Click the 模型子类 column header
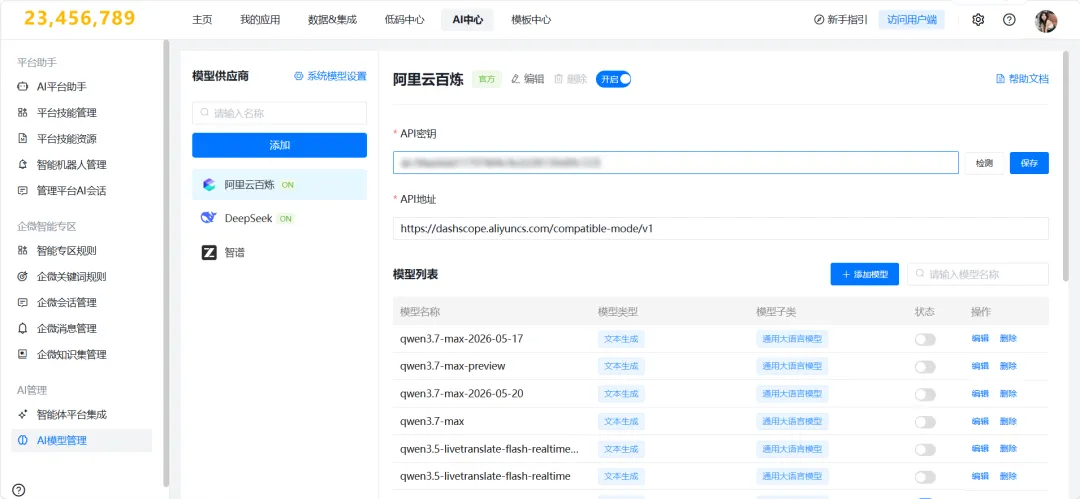 (776, 312)
